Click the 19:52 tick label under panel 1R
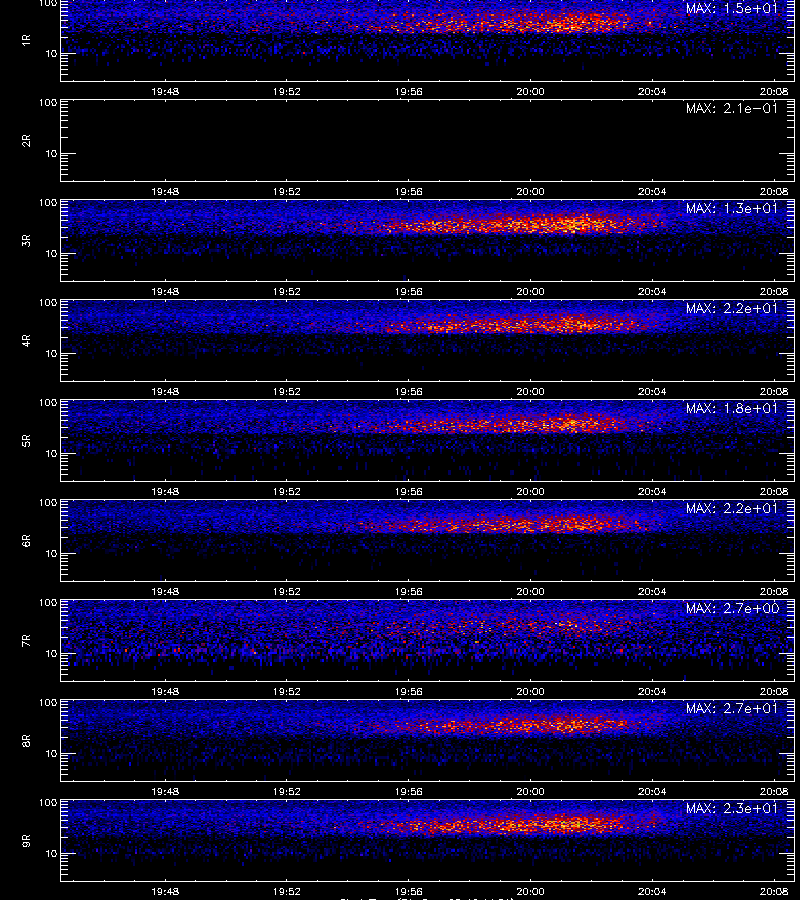 click(x=287, y=91)
